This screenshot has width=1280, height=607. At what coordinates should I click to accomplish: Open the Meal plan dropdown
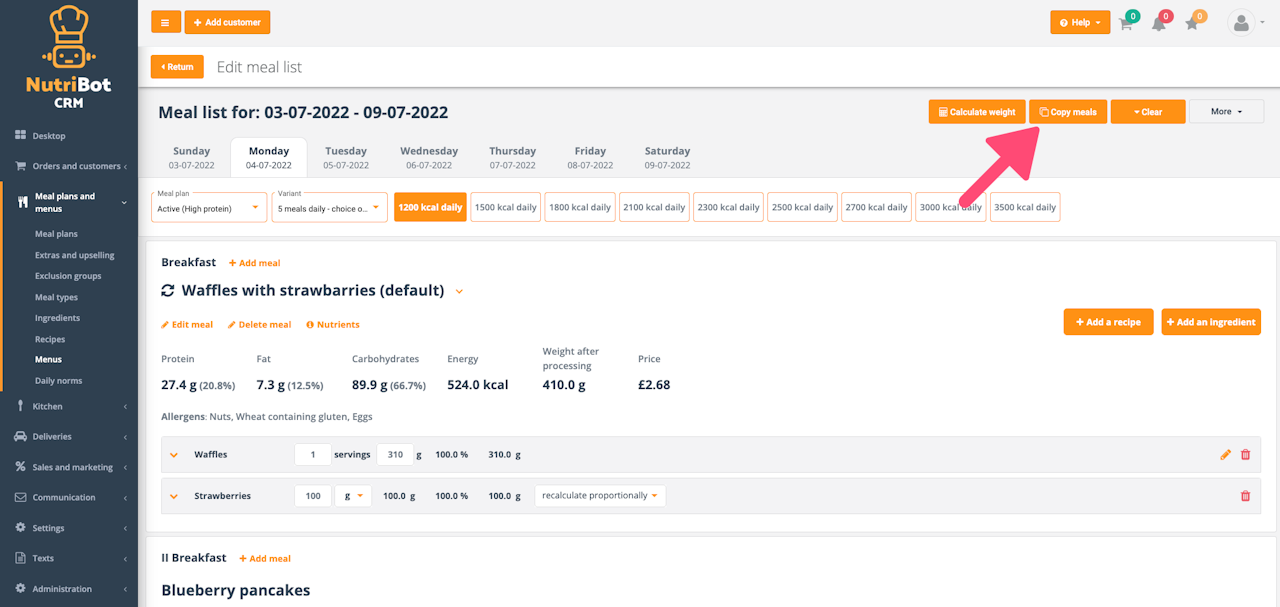(210, 207)
